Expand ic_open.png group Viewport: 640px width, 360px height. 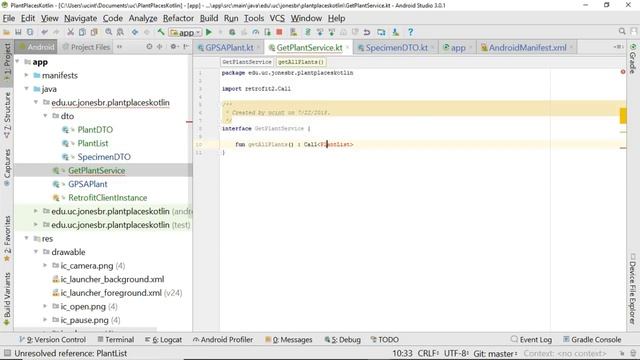(x=45, y=306)
